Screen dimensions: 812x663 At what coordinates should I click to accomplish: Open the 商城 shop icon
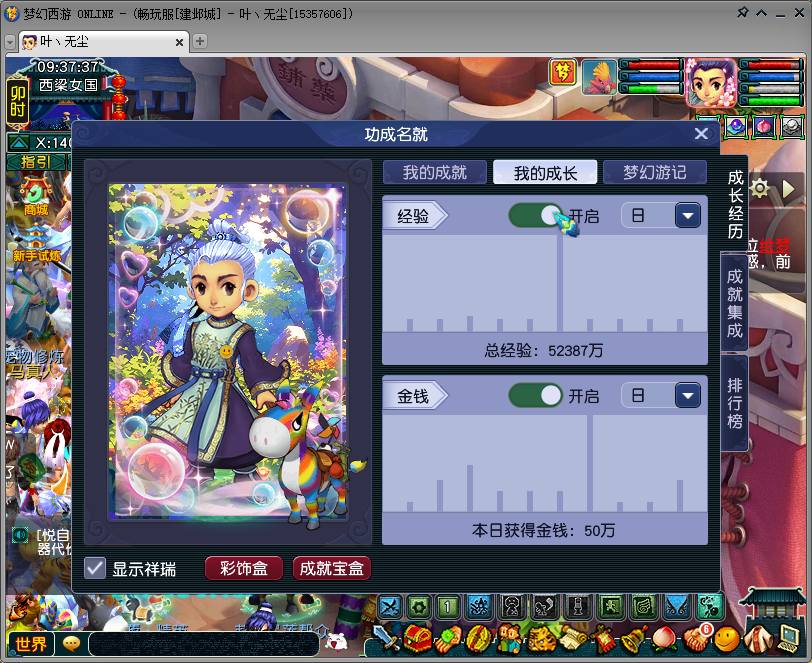[35, 198]
